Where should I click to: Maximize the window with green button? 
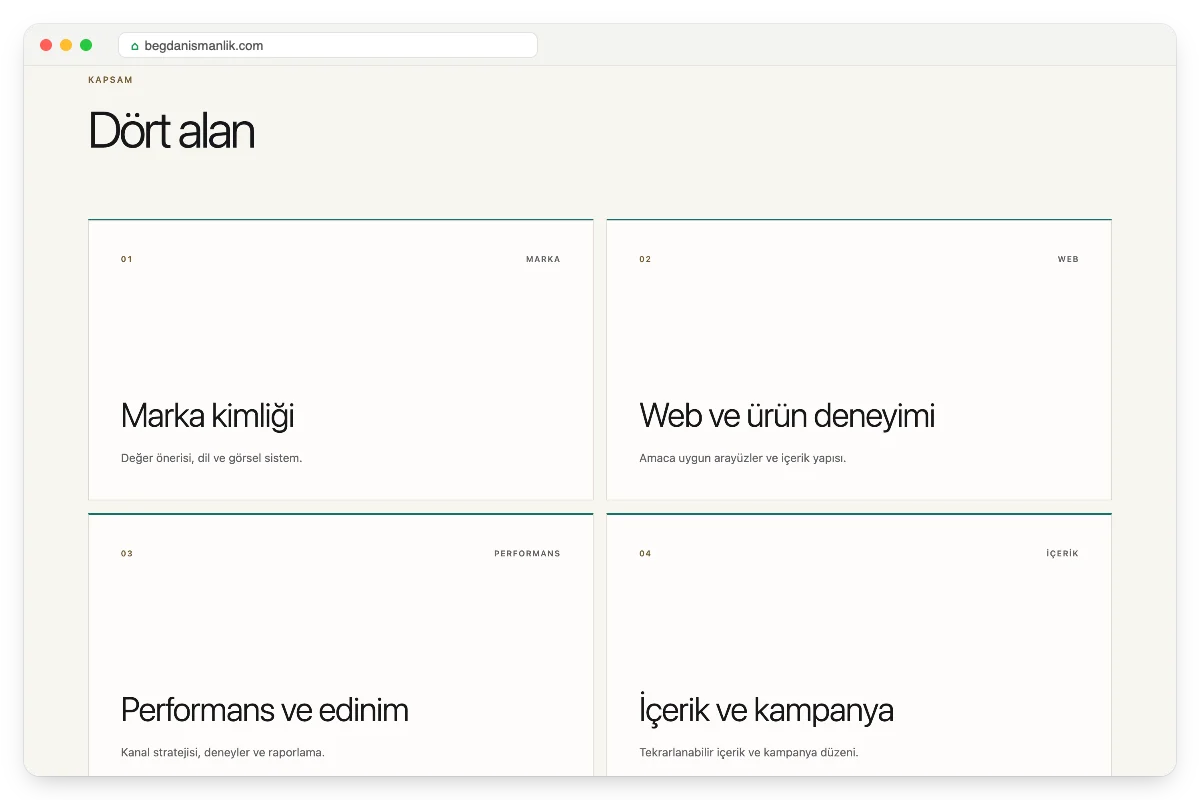click(x=86, y=45)
